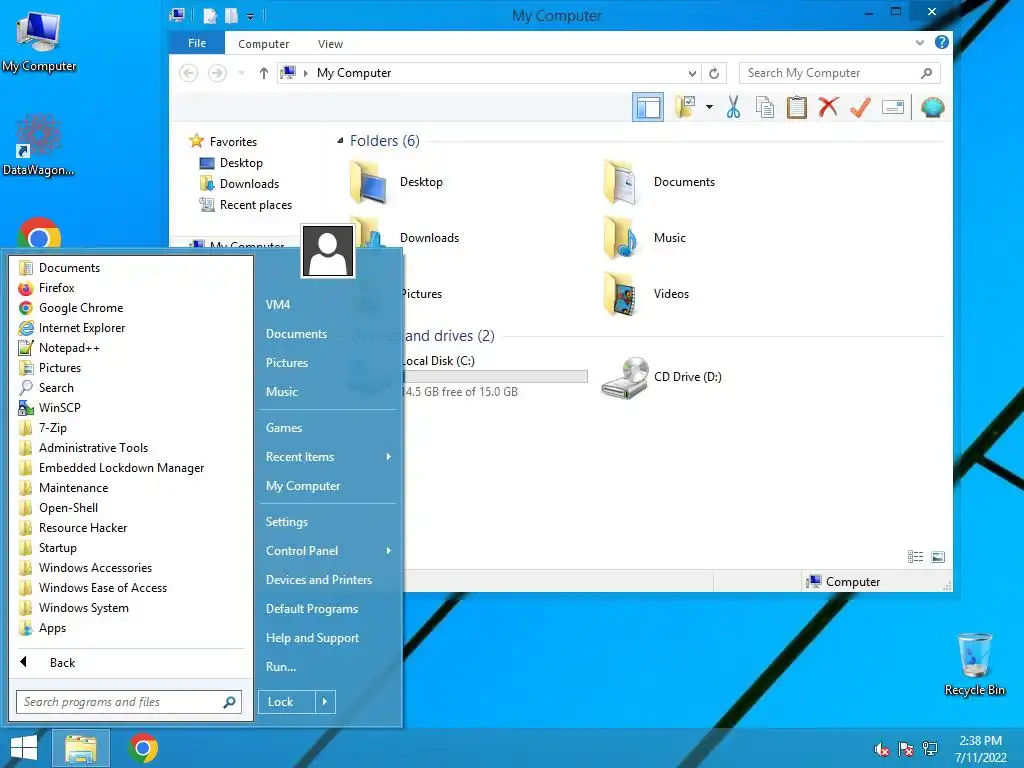The height and width of the screenshot is (768, 1024).
Task: Open Control Panel from start menu
Action: [328, 551]
